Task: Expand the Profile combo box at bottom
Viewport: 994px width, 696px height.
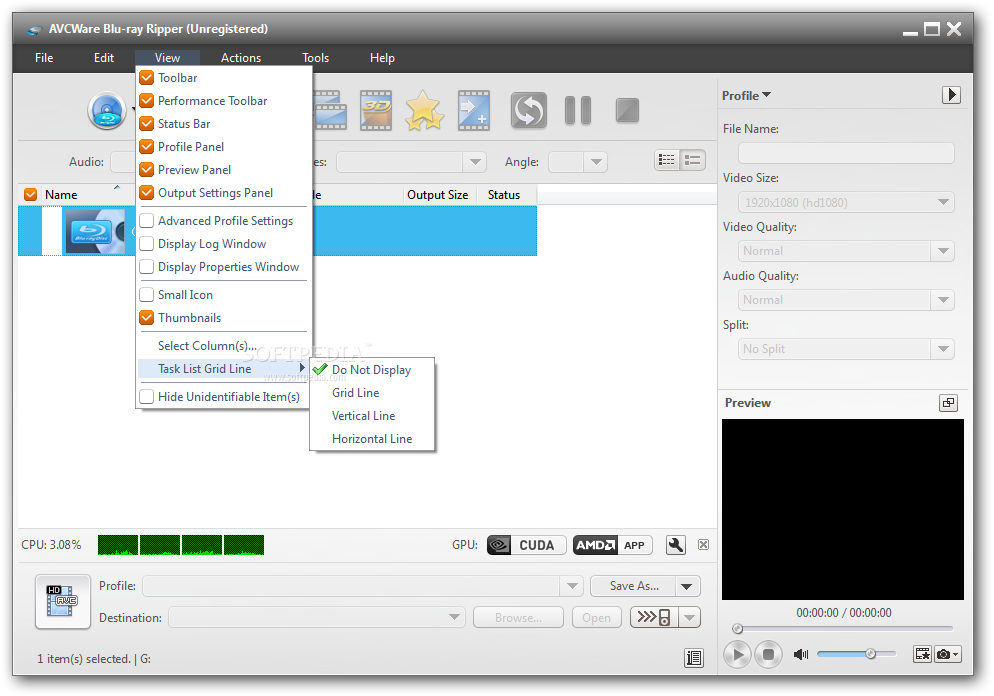Action: [x=572, y=586]
